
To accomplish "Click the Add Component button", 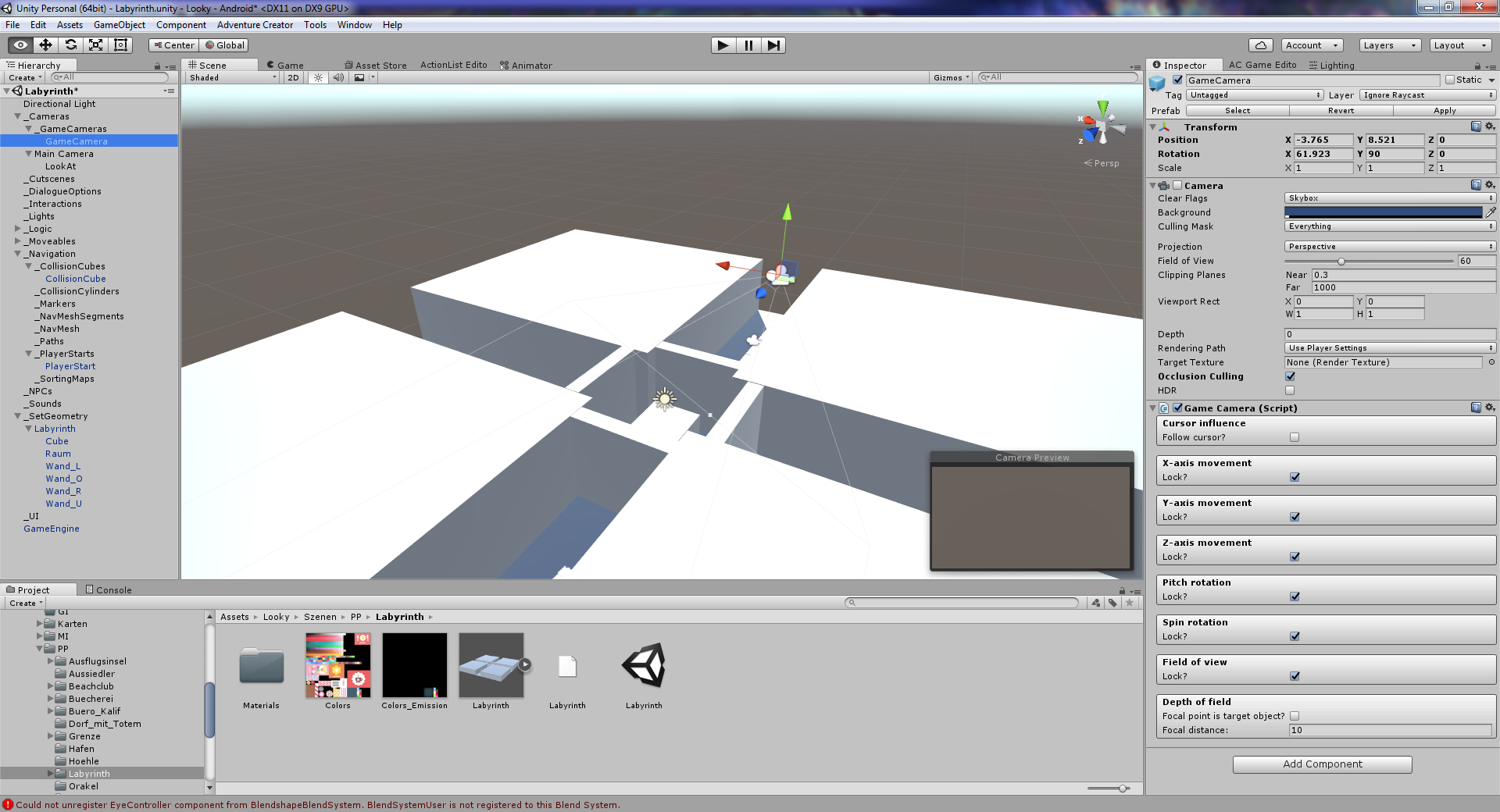I will [x=1322, y=764].
